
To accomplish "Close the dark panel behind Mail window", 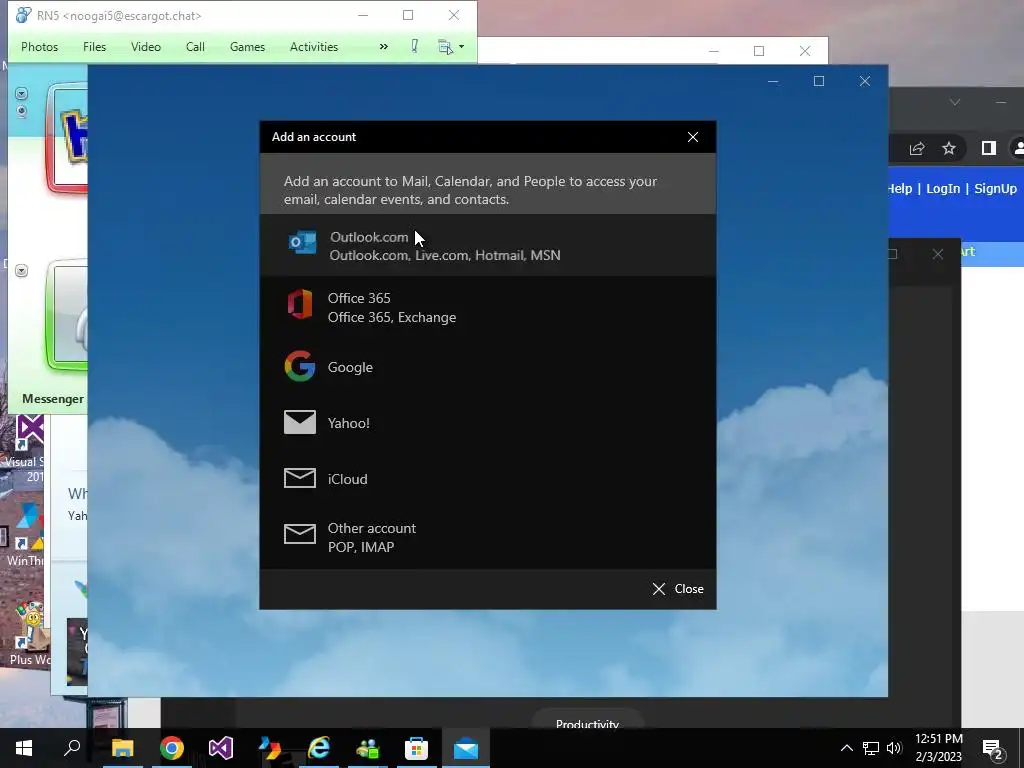I will pos(938,254).
